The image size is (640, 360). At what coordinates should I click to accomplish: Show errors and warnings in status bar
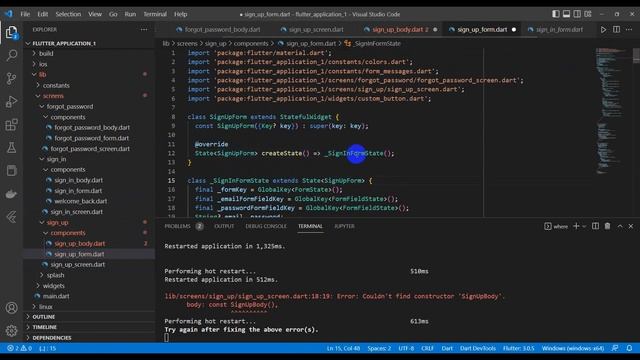click(19, 348)
